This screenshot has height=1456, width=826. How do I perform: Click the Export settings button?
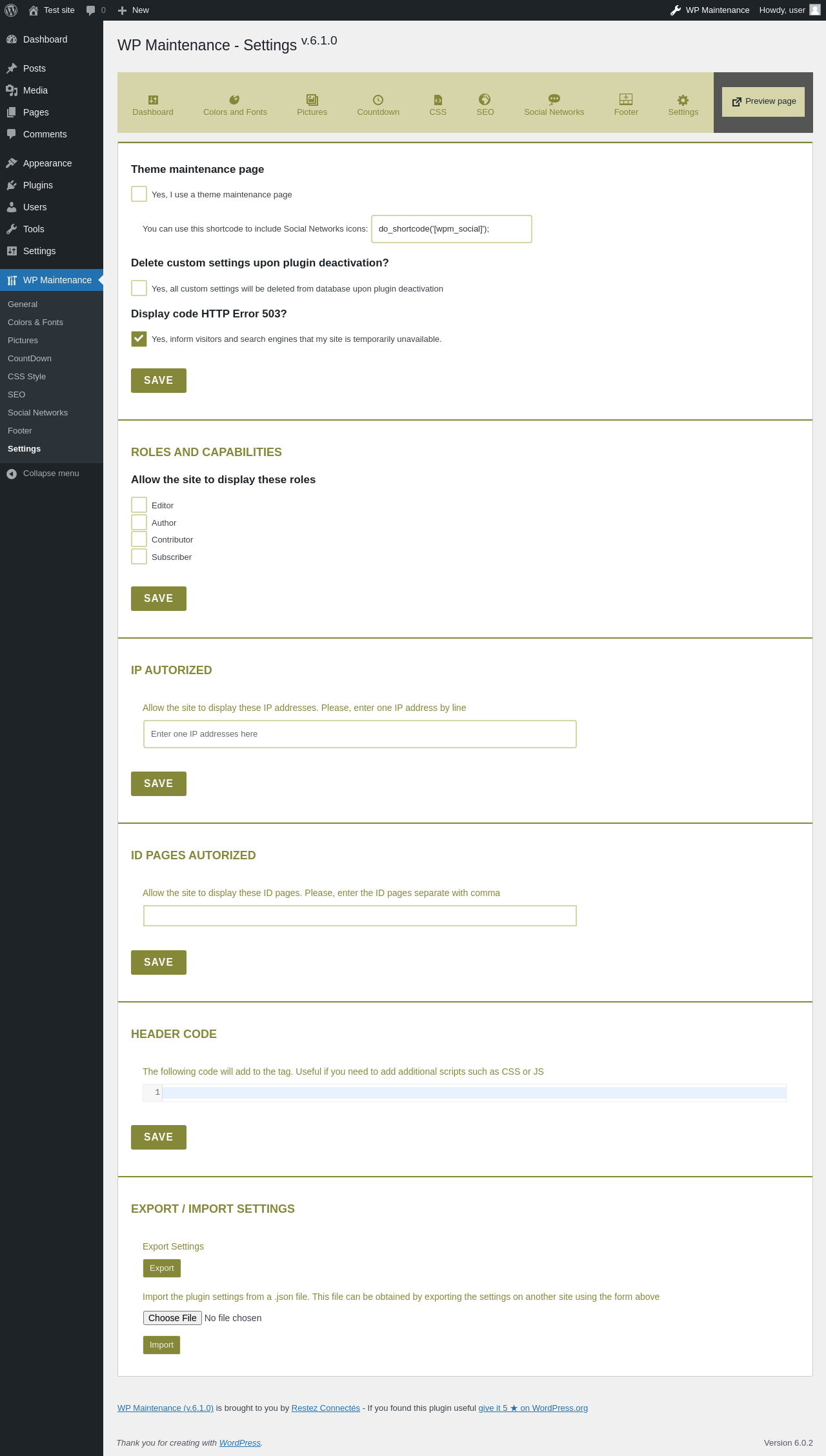click(x=162, y=1268)
